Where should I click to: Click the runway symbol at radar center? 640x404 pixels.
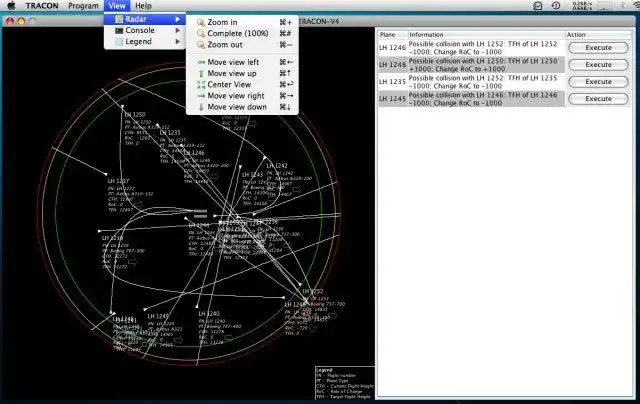(200, 213)
